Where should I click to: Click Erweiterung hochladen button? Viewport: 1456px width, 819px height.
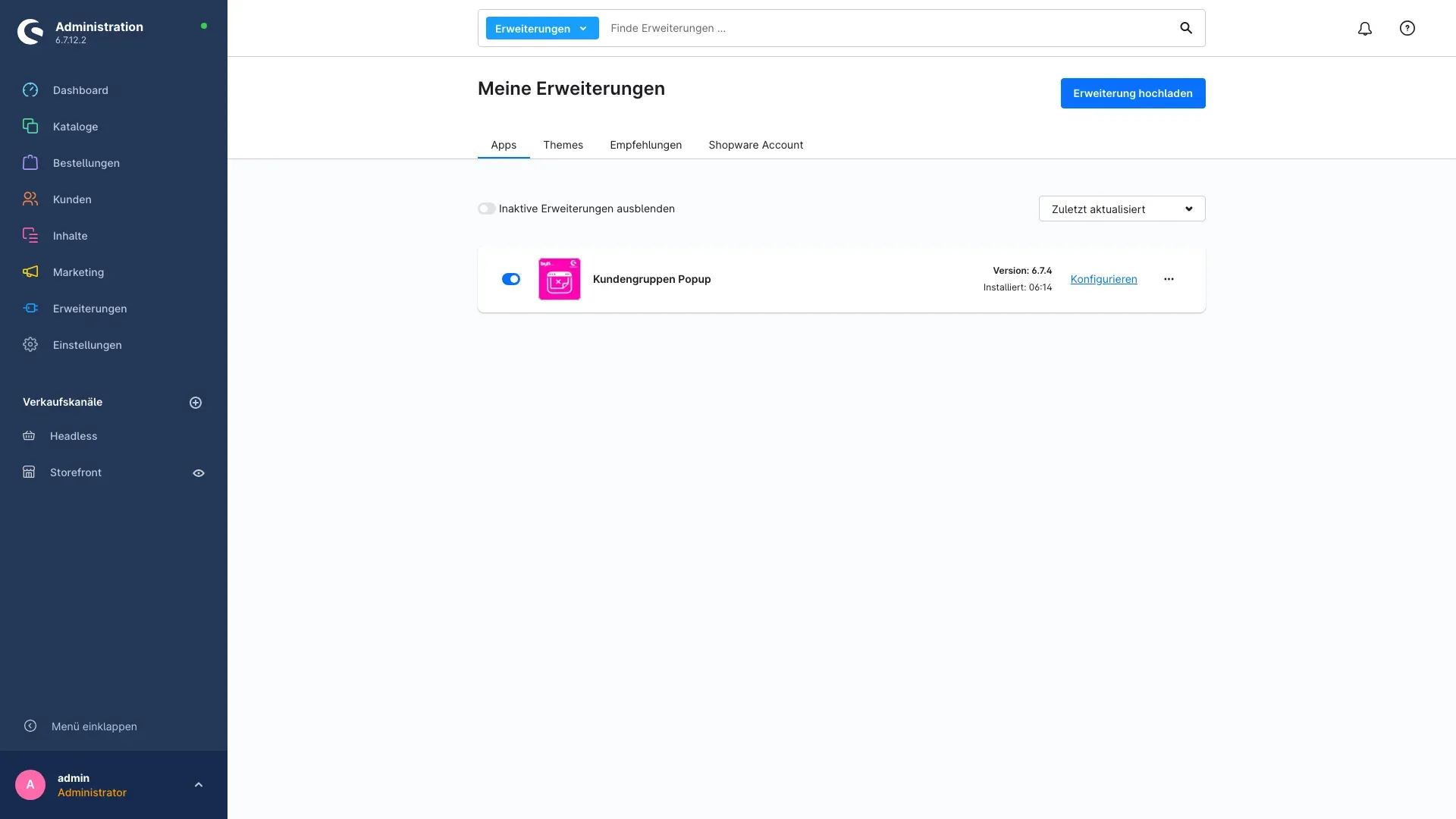(x=1133, y=93)
